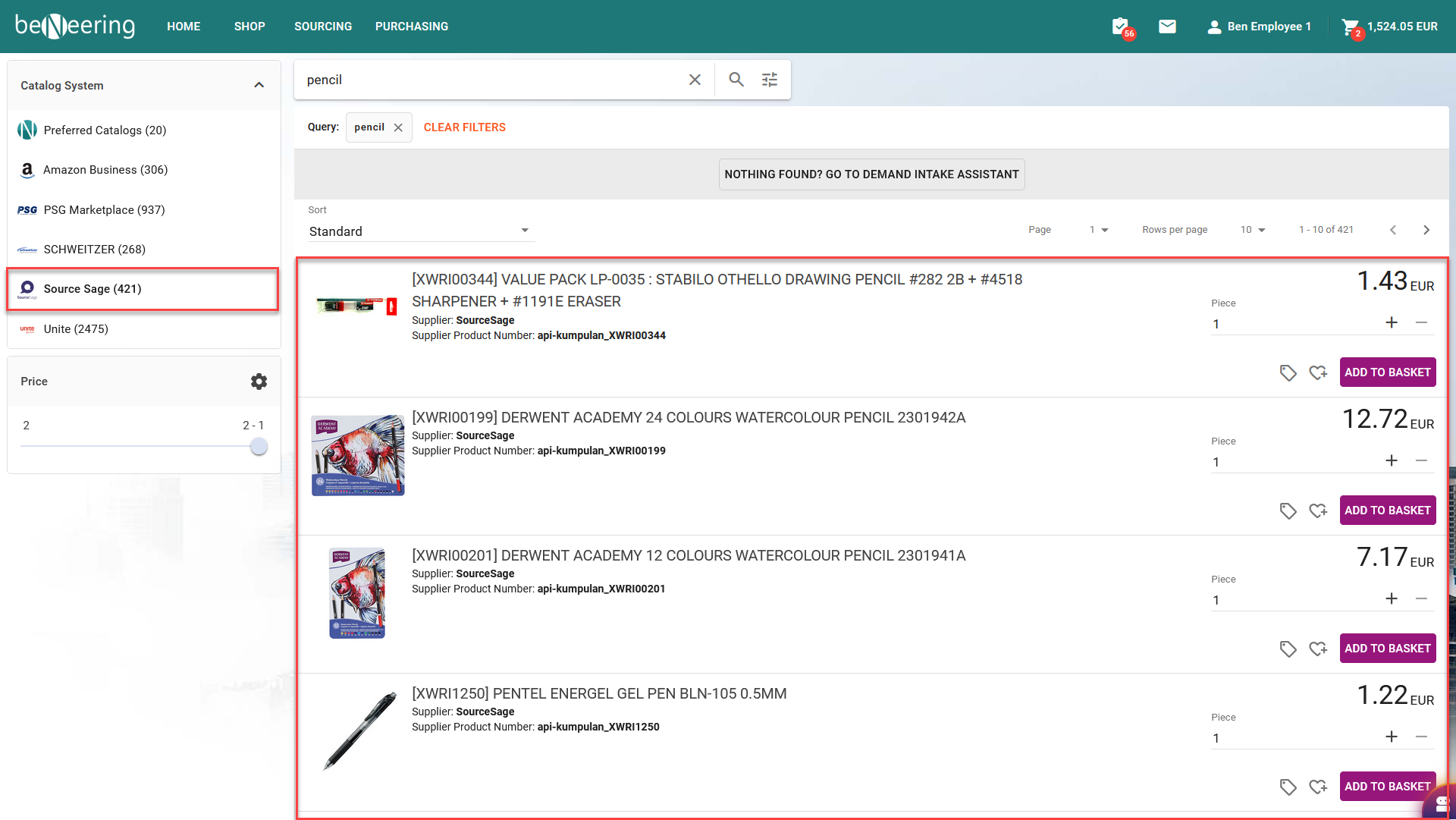This screenshot has height=820, width=1456.
Task: Click the price range slider handle
Action: pos(259,447)
